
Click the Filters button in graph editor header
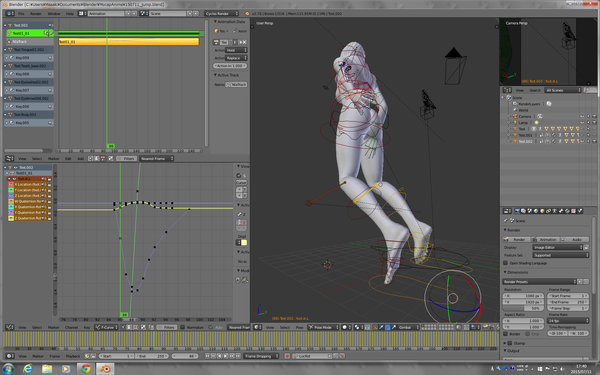pos(167,328)
